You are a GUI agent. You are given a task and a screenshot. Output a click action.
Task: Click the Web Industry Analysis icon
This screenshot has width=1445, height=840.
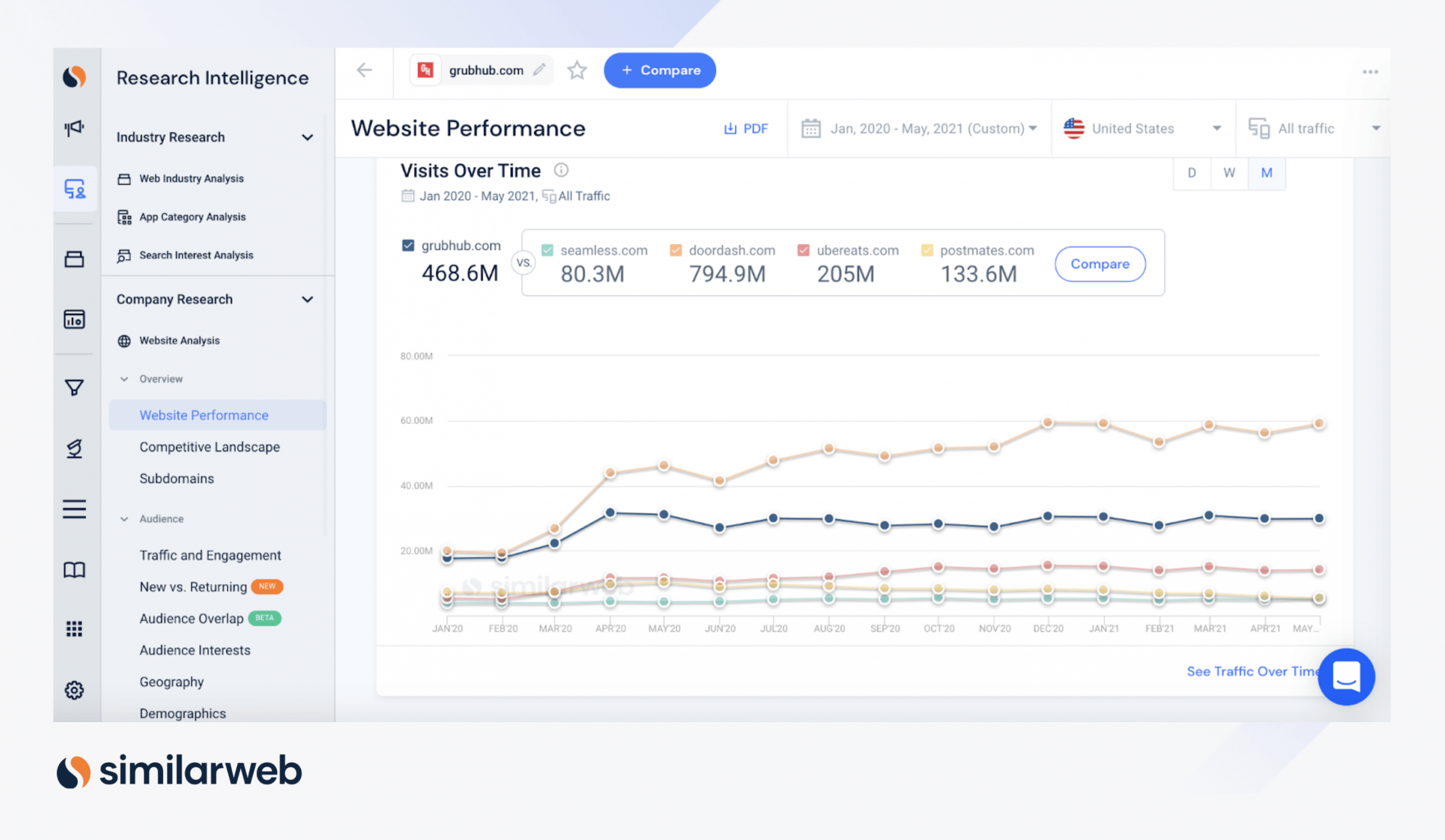(x=124, y=179)
